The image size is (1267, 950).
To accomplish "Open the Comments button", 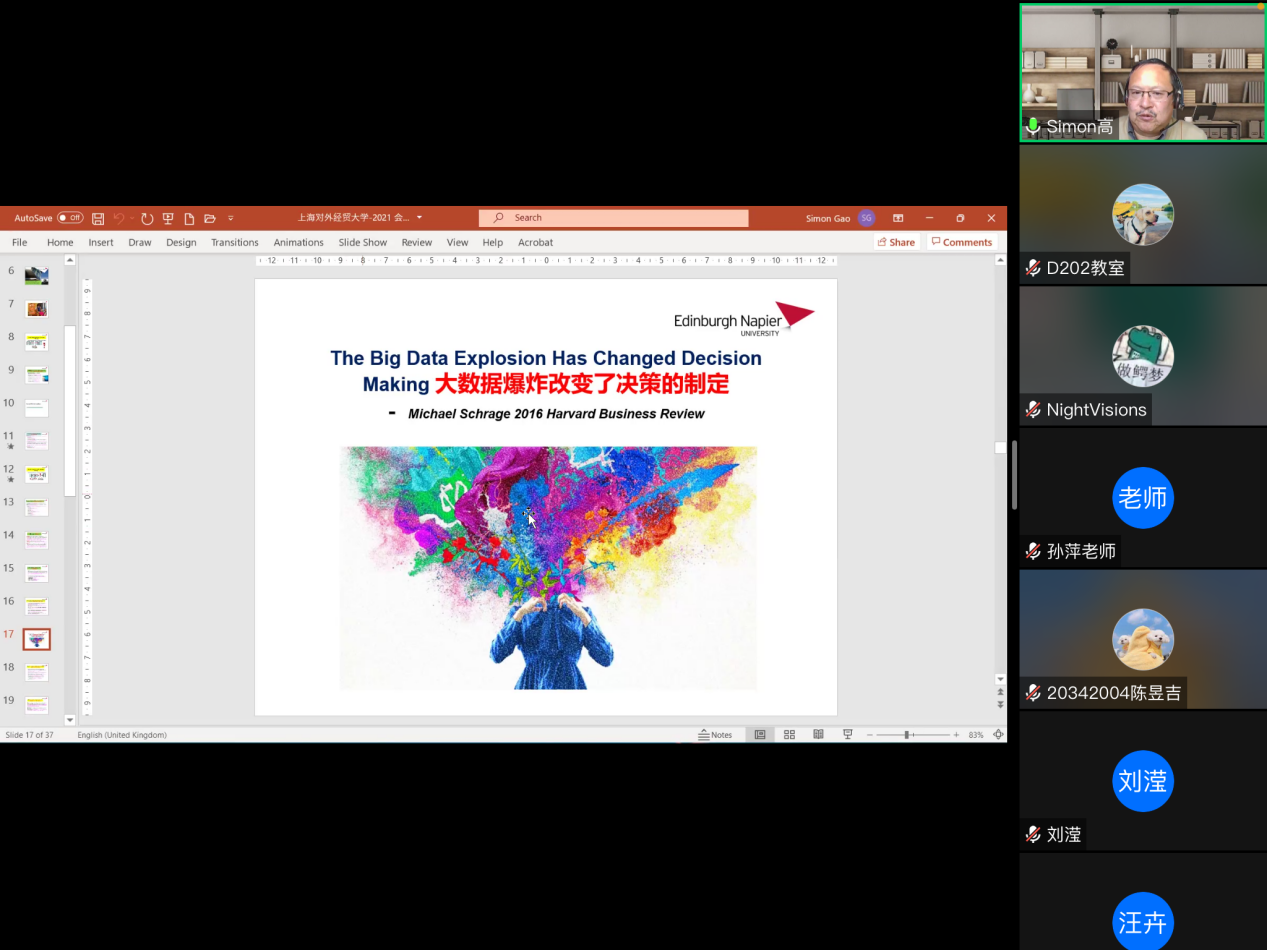I will (x=961, y=242).
